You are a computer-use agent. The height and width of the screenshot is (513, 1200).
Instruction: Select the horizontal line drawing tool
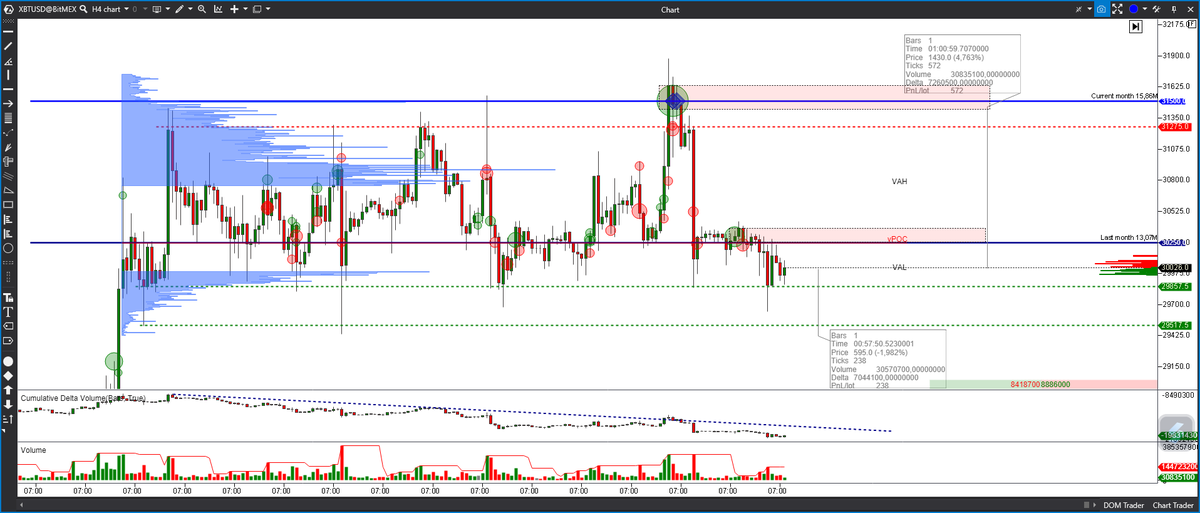(x=8, y=32)
